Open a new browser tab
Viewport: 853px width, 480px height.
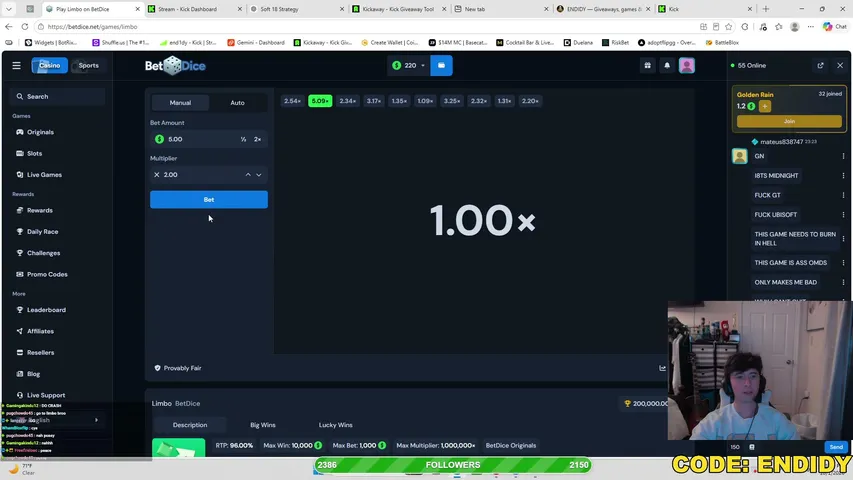(x=766, y=9)
